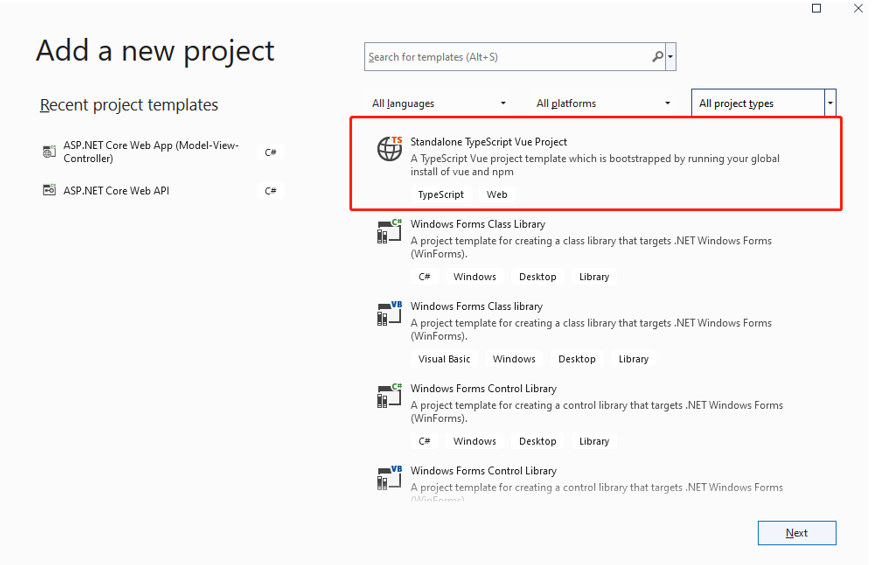Click the C# tag beside ASP.NET Core Web API
This screenshot has width=880, height=565.
coord(271,191)
